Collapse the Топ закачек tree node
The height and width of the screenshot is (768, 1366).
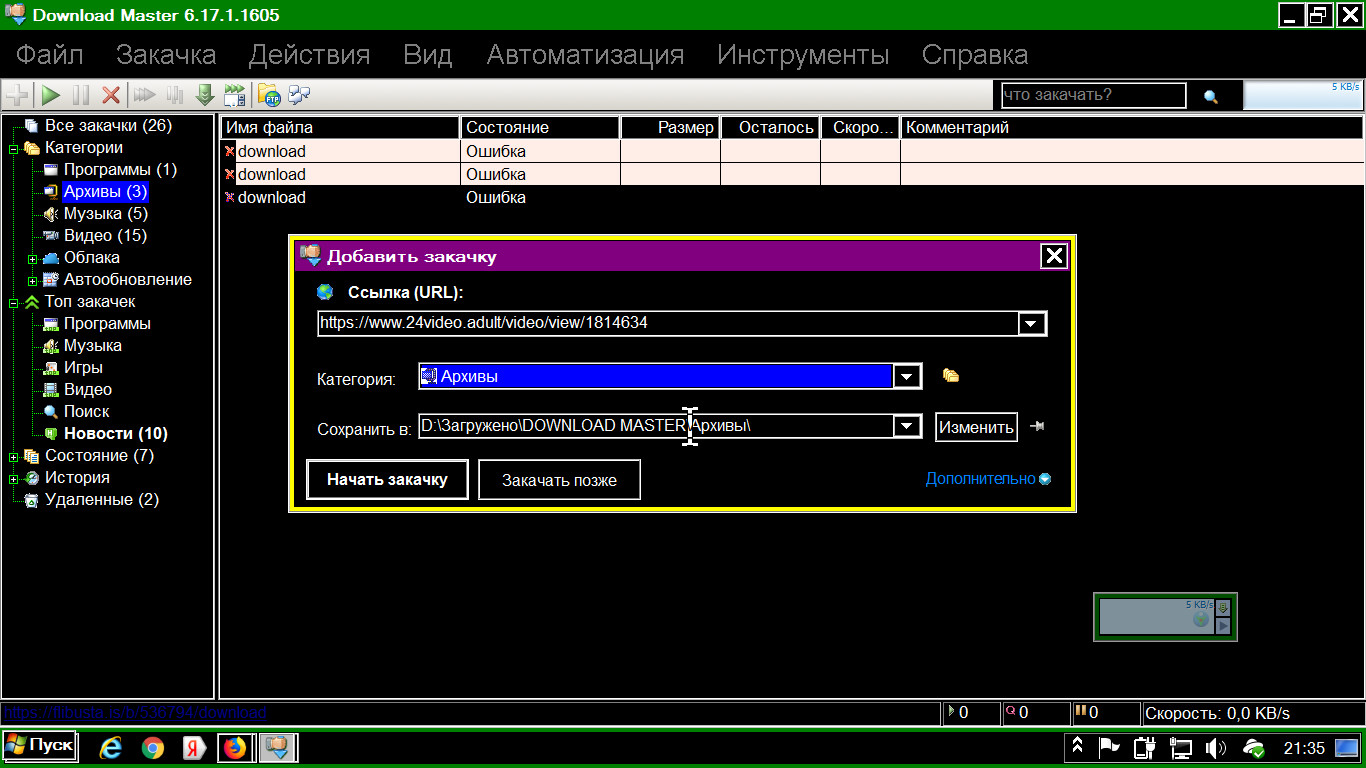pyautogui.click(x=14, y=302)
